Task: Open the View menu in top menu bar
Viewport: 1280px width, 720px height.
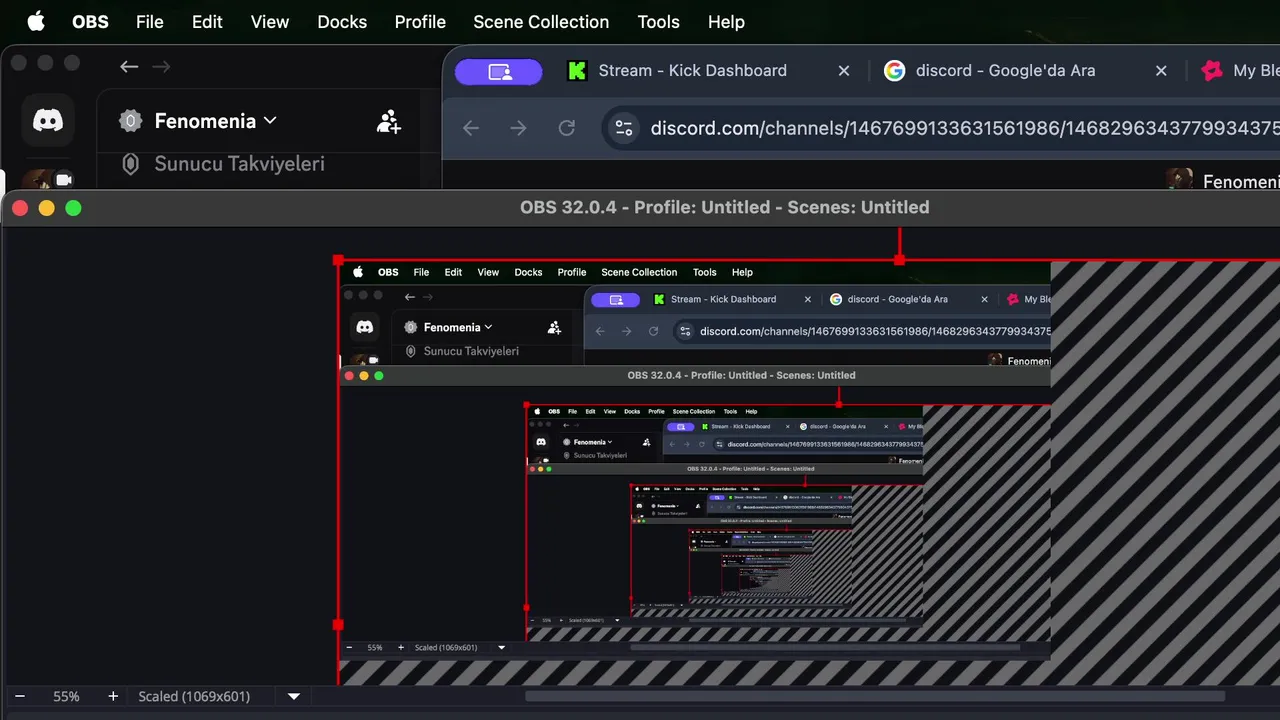Action: (x=270, y=22)
